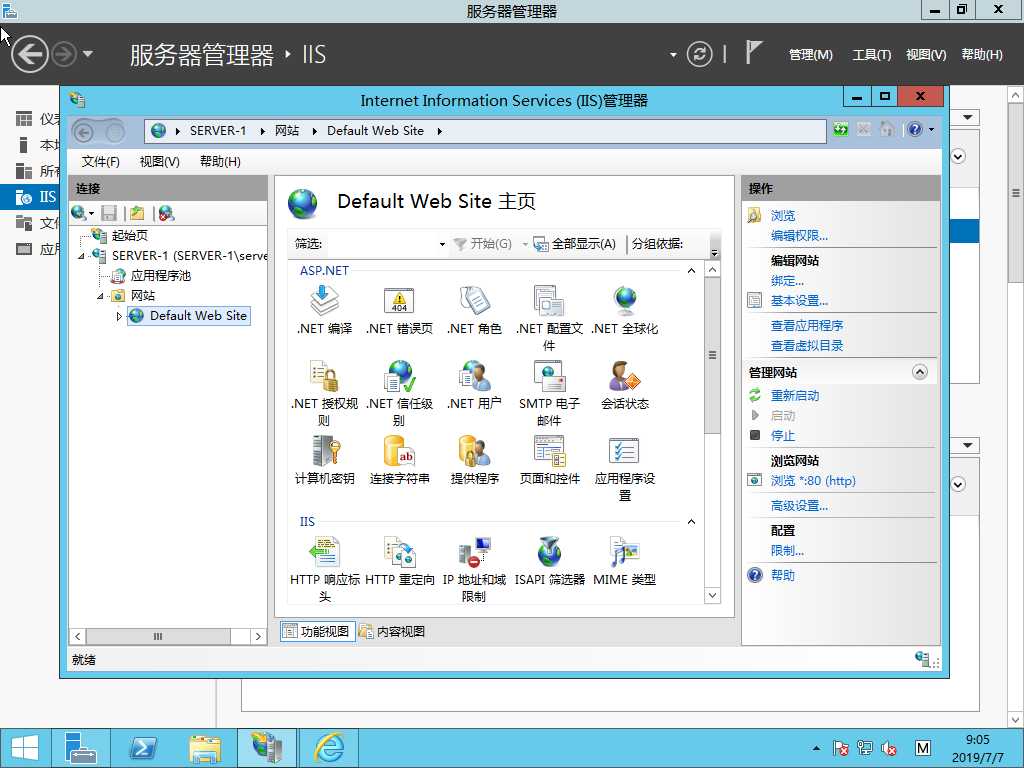1024x768 pixels.
Task: Open the Server Manager navigation history dropdown
Action: (x=88, y=54)
